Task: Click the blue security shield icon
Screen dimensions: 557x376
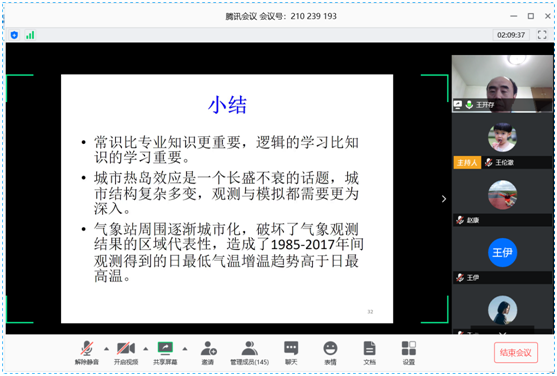Action: (x=14, y=35)
